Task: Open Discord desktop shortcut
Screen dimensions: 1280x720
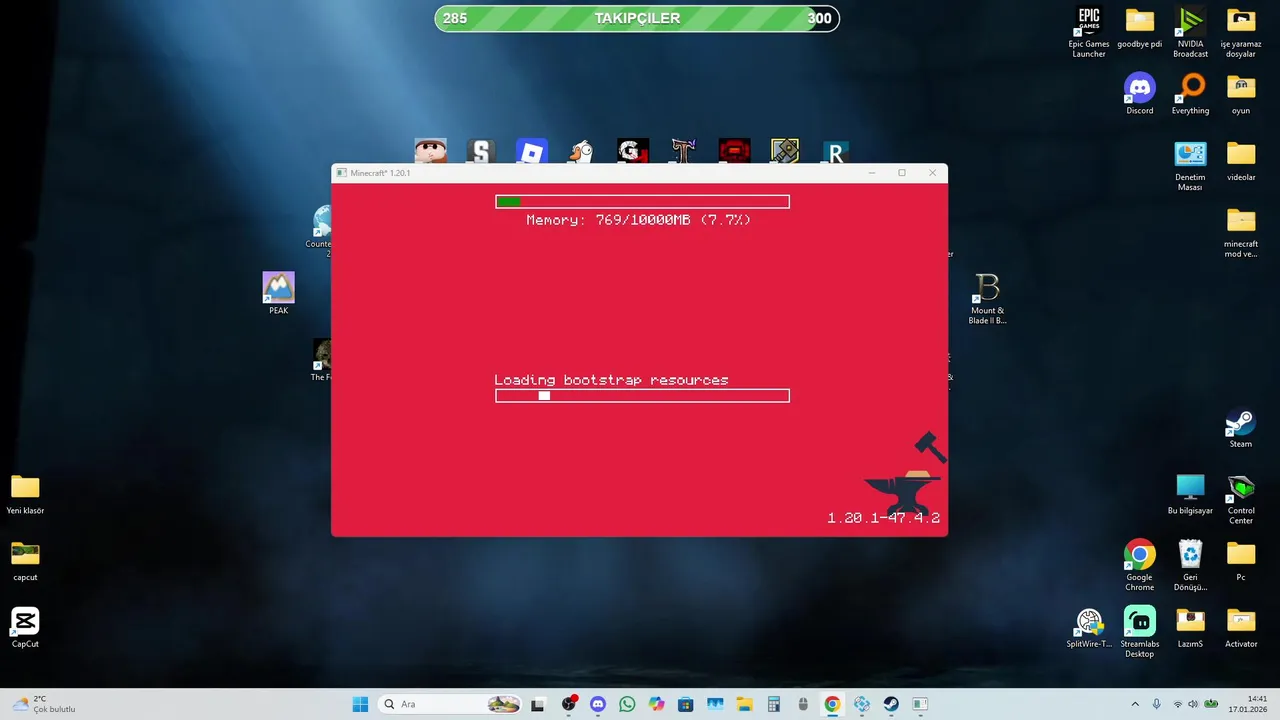Action: [1139, 94]
